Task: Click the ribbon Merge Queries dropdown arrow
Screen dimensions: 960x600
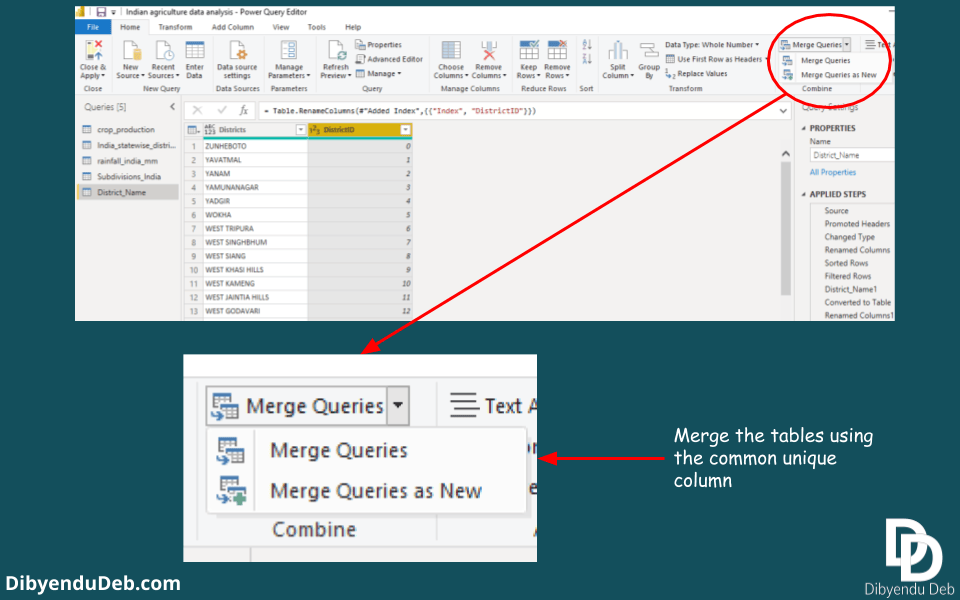Action: [x=847, y=45]
